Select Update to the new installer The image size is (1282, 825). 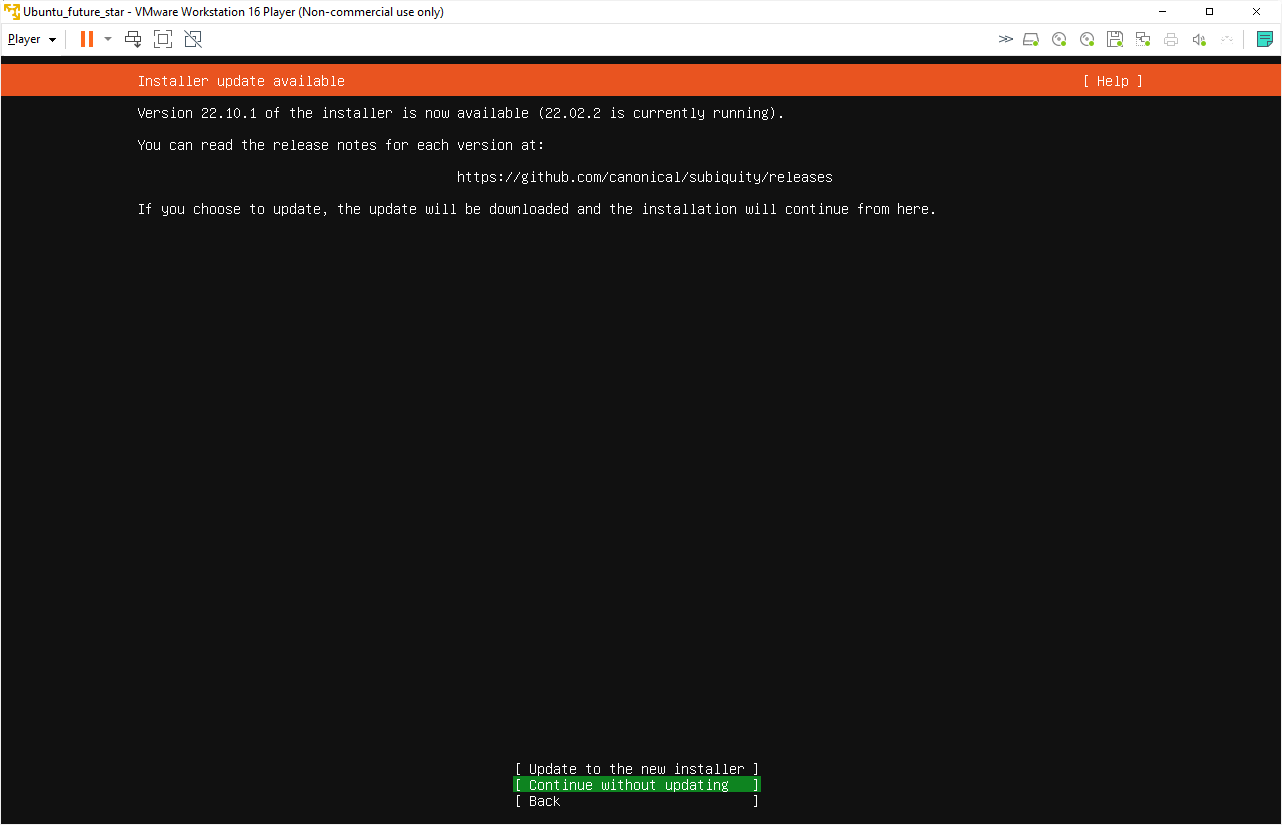[637, 769]
